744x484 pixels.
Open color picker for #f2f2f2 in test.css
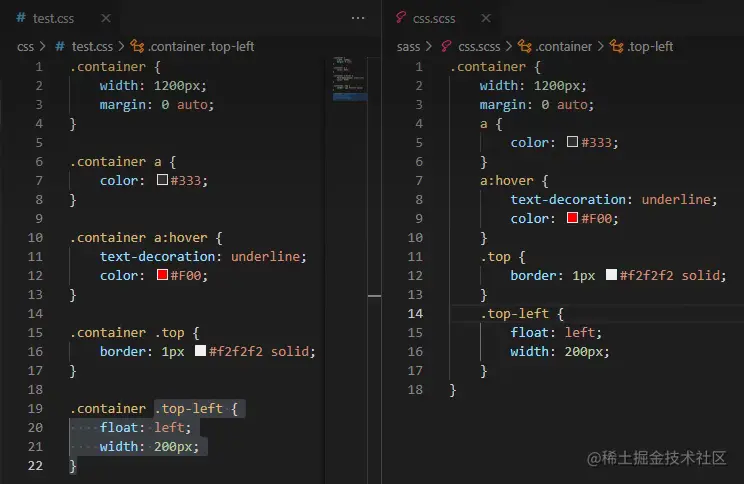point(200,351)
